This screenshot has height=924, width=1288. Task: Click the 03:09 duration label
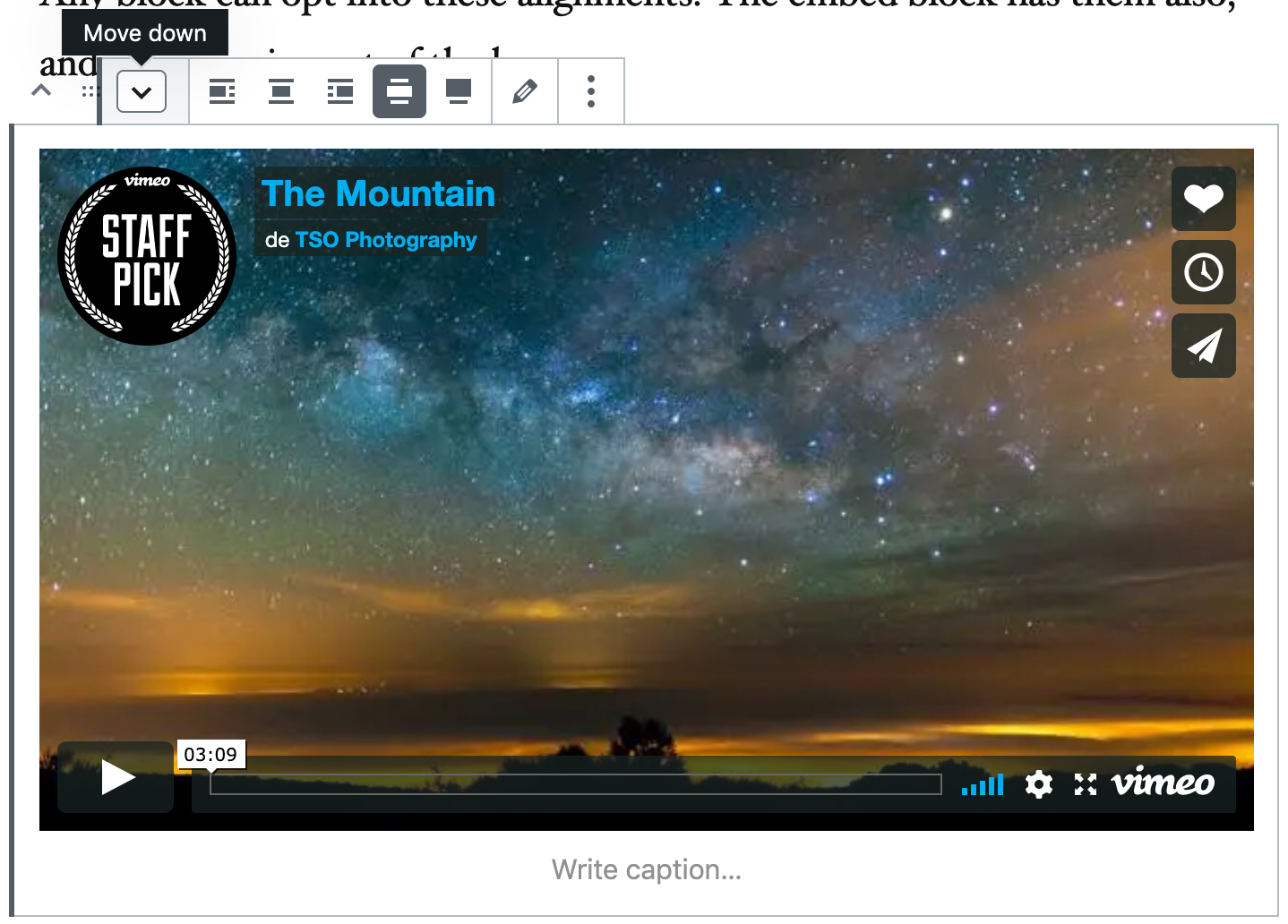(x=210, y=755)
